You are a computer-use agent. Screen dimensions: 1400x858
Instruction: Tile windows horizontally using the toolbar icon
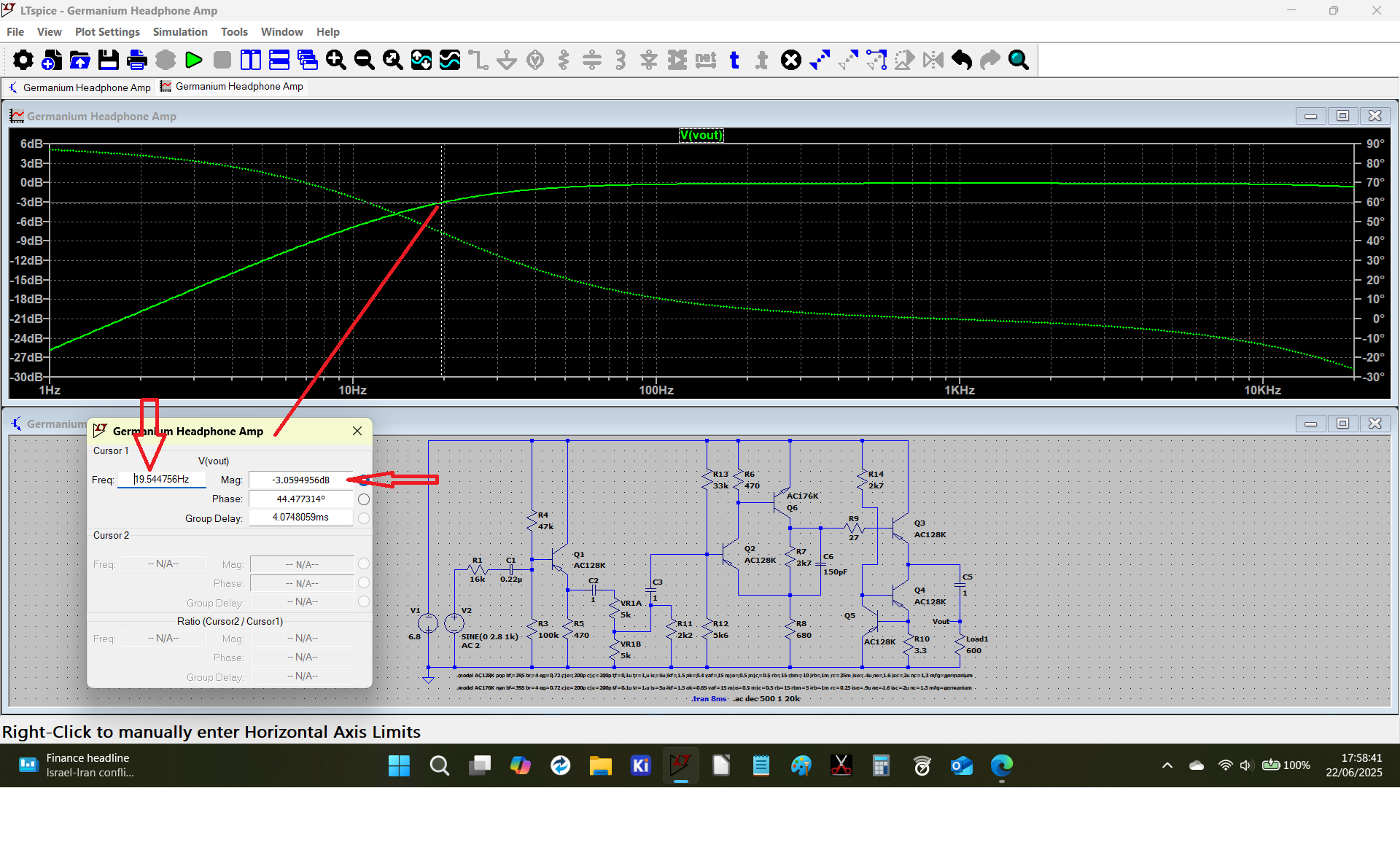pyautogui.click(x=279, y=60)
